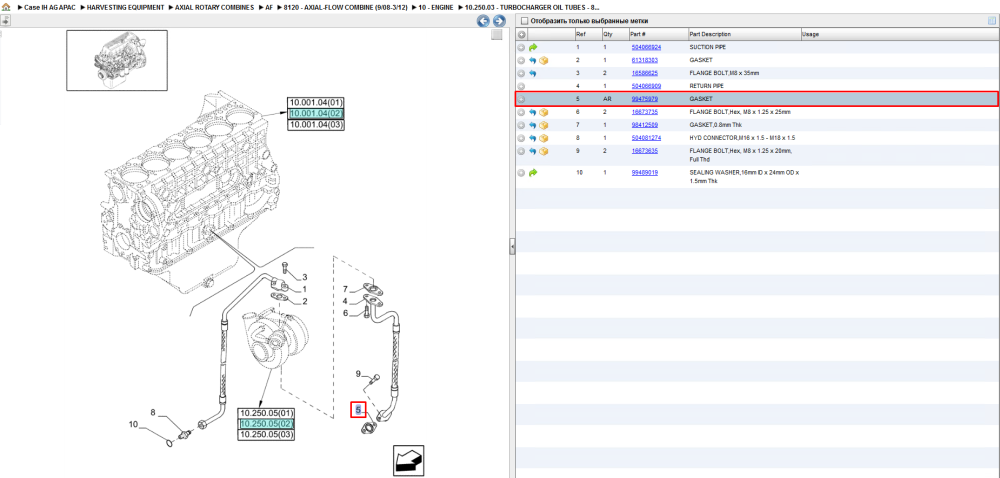Click the package box icon in the ref 6 row

[x=544, y=112]
